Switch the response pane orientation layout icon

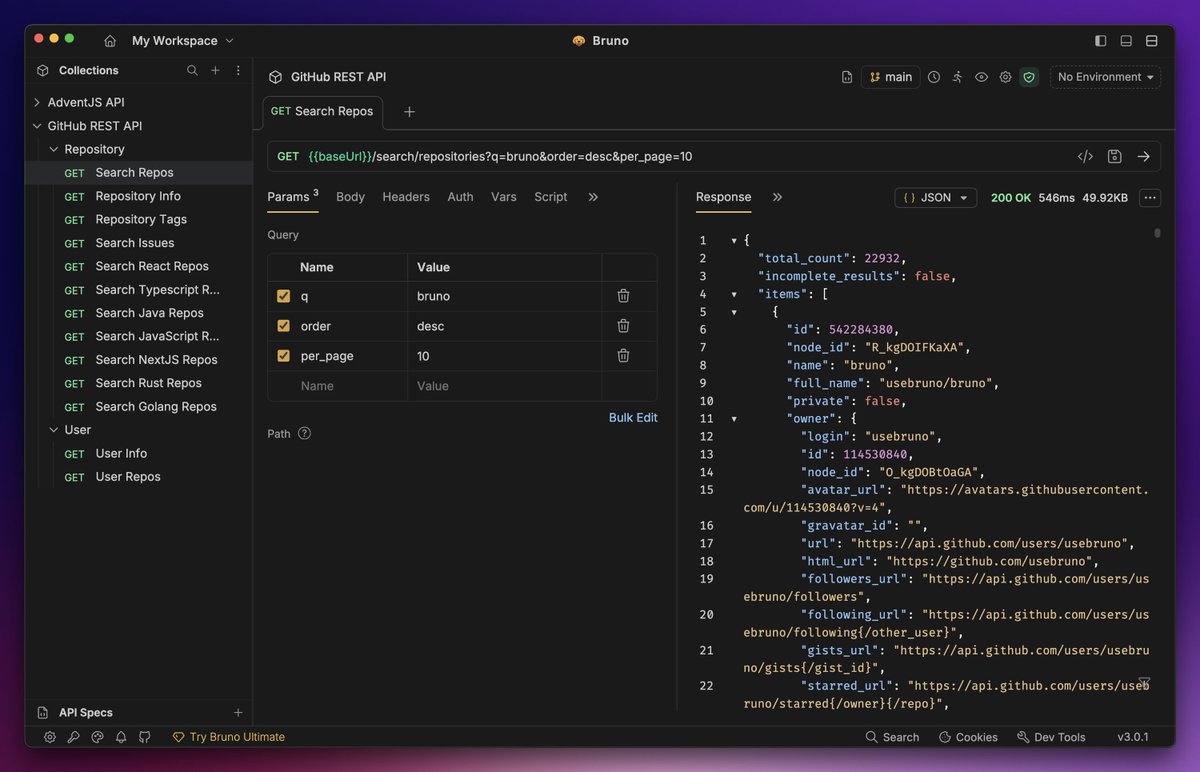click(1152, 41)
